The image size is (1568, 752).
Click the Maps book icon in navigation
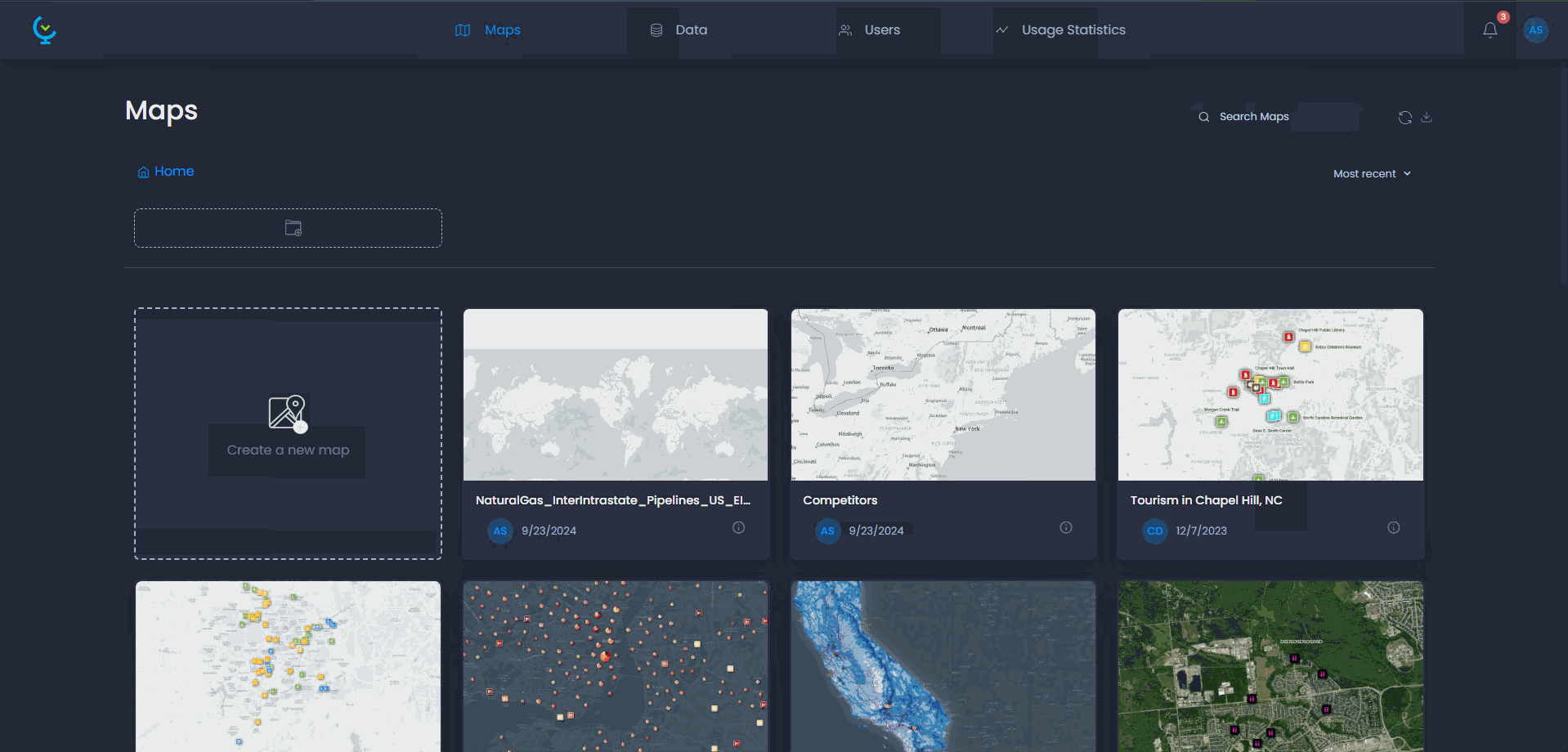pos(463,30)
